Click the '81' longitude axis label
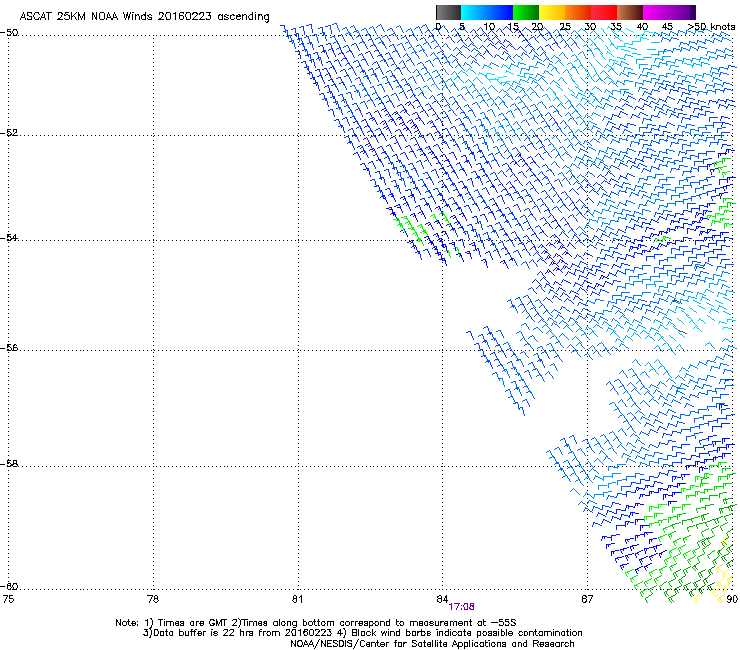The height and width of the screenshot is (650, 740). (297, 599)
